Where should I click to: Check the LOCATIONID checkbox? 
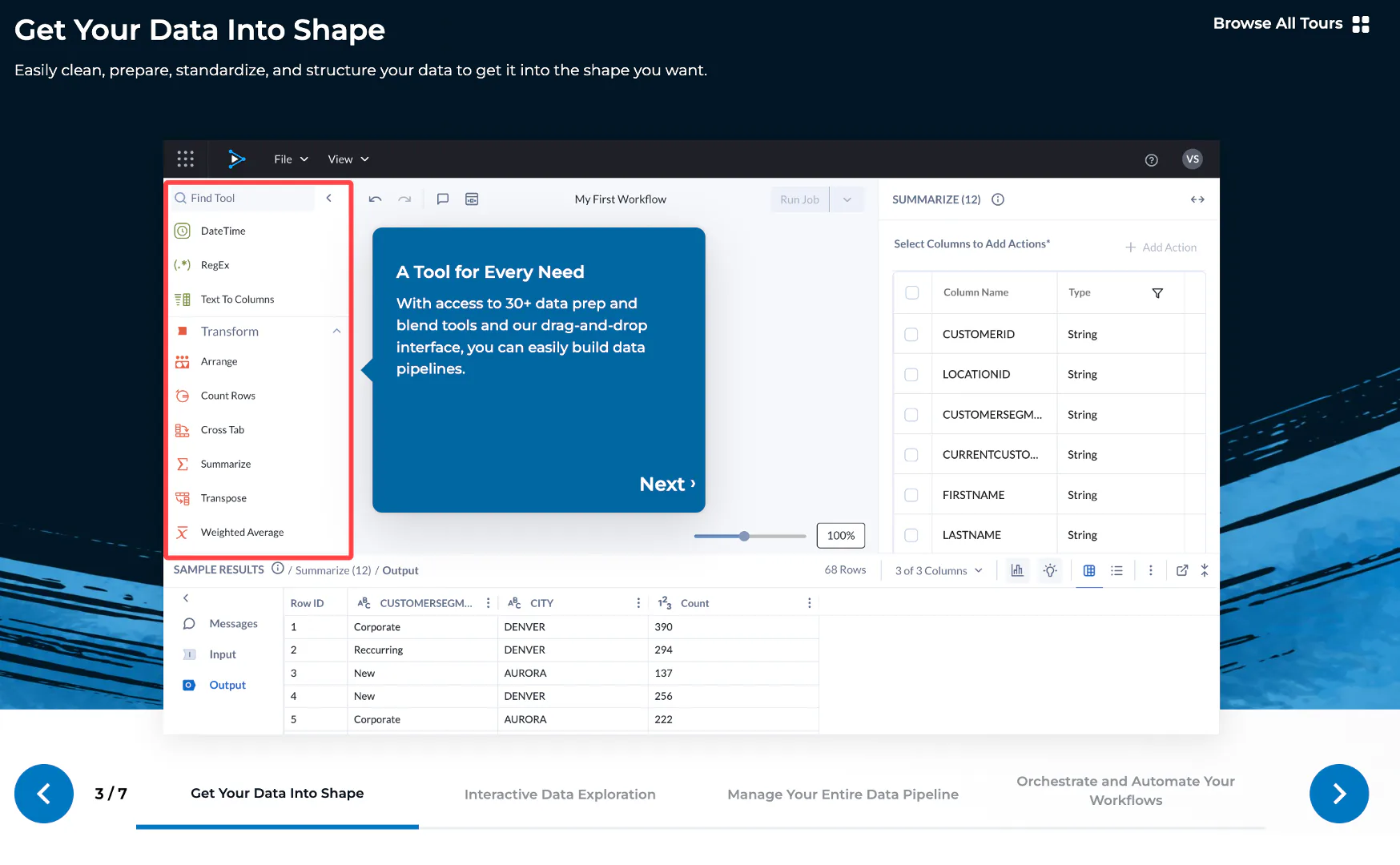click(x=911, y=375)
